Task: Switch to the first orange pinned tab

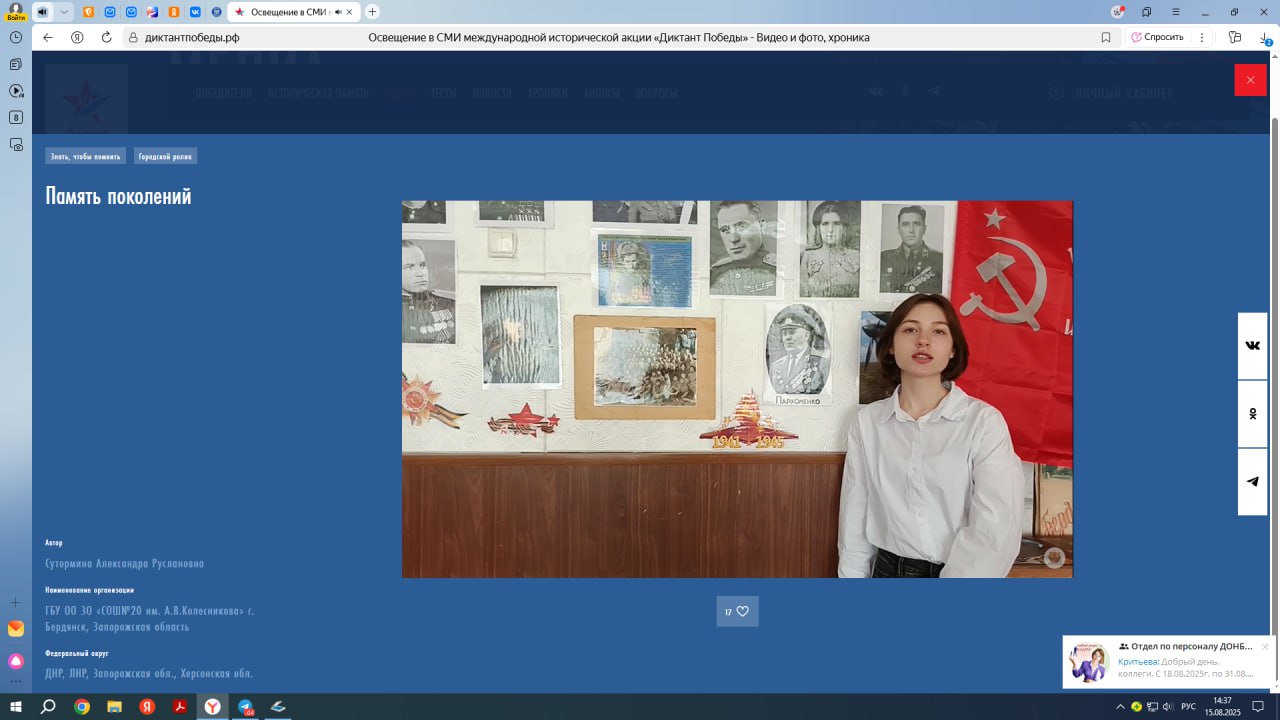Action: point(88,12)
